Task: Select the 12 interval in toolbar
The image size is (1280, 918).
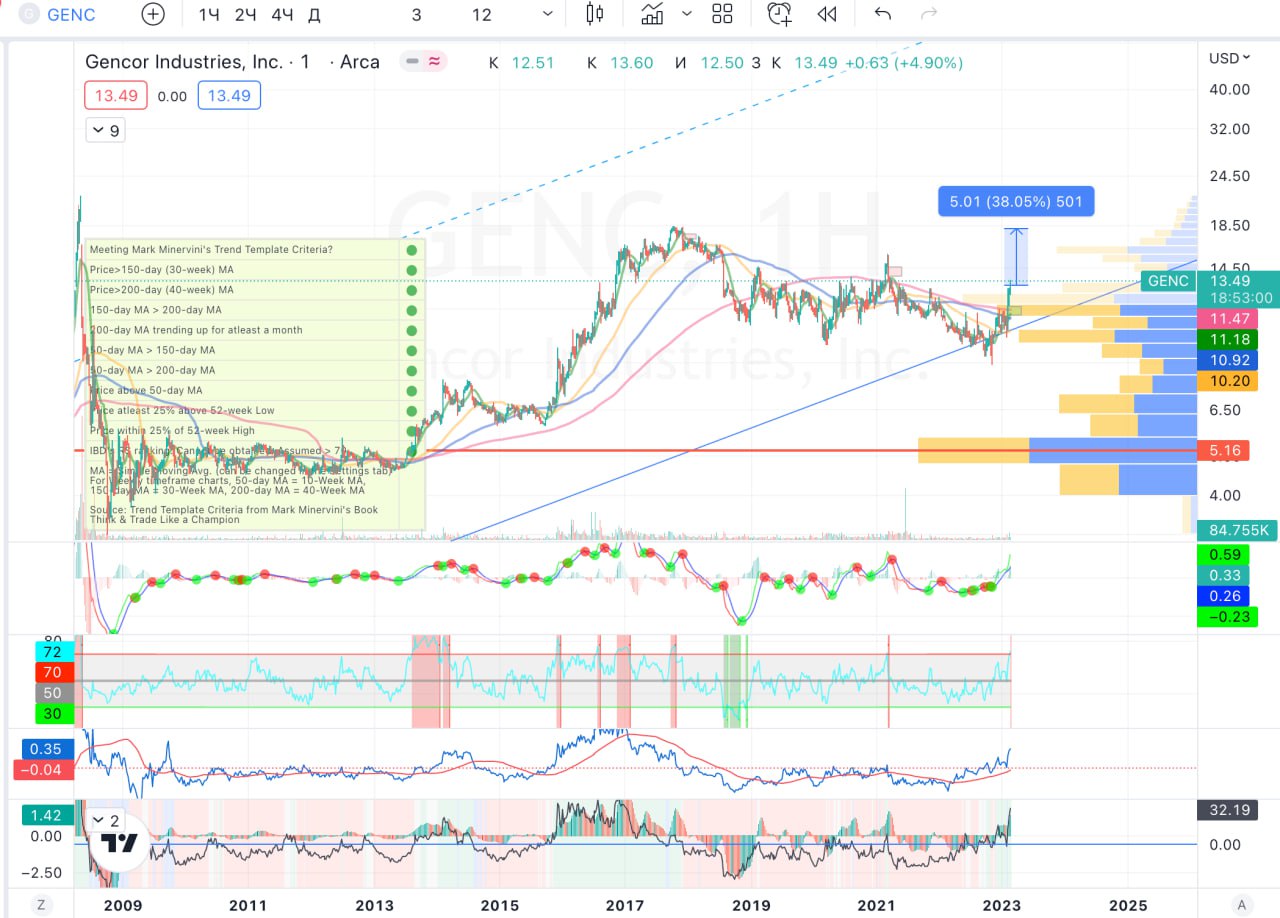Action: click(x=482, y=14)
